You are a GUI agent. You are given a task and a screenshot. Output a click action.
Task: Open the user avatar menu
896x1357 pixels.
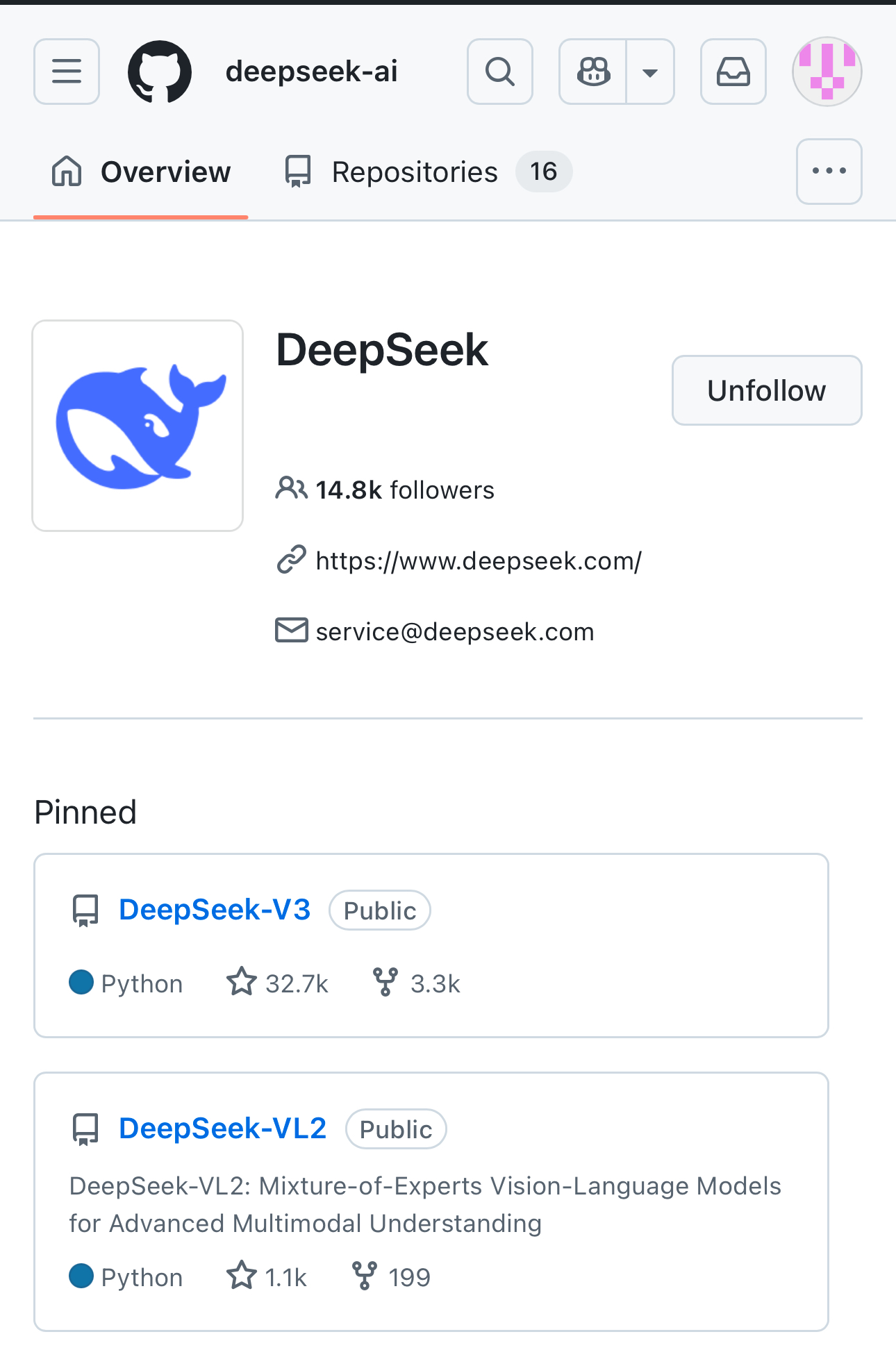[x=827, y=72]
